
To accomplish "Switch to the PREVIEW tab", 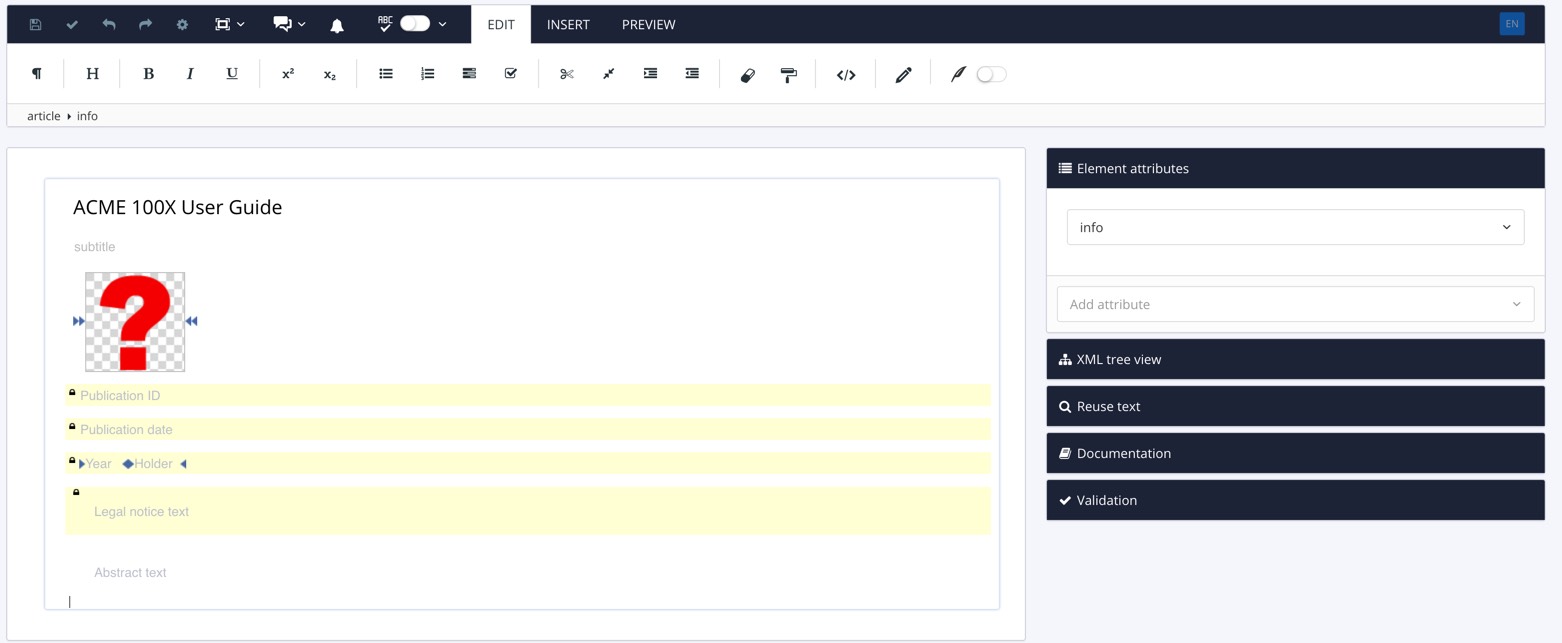I will point(648,24).
